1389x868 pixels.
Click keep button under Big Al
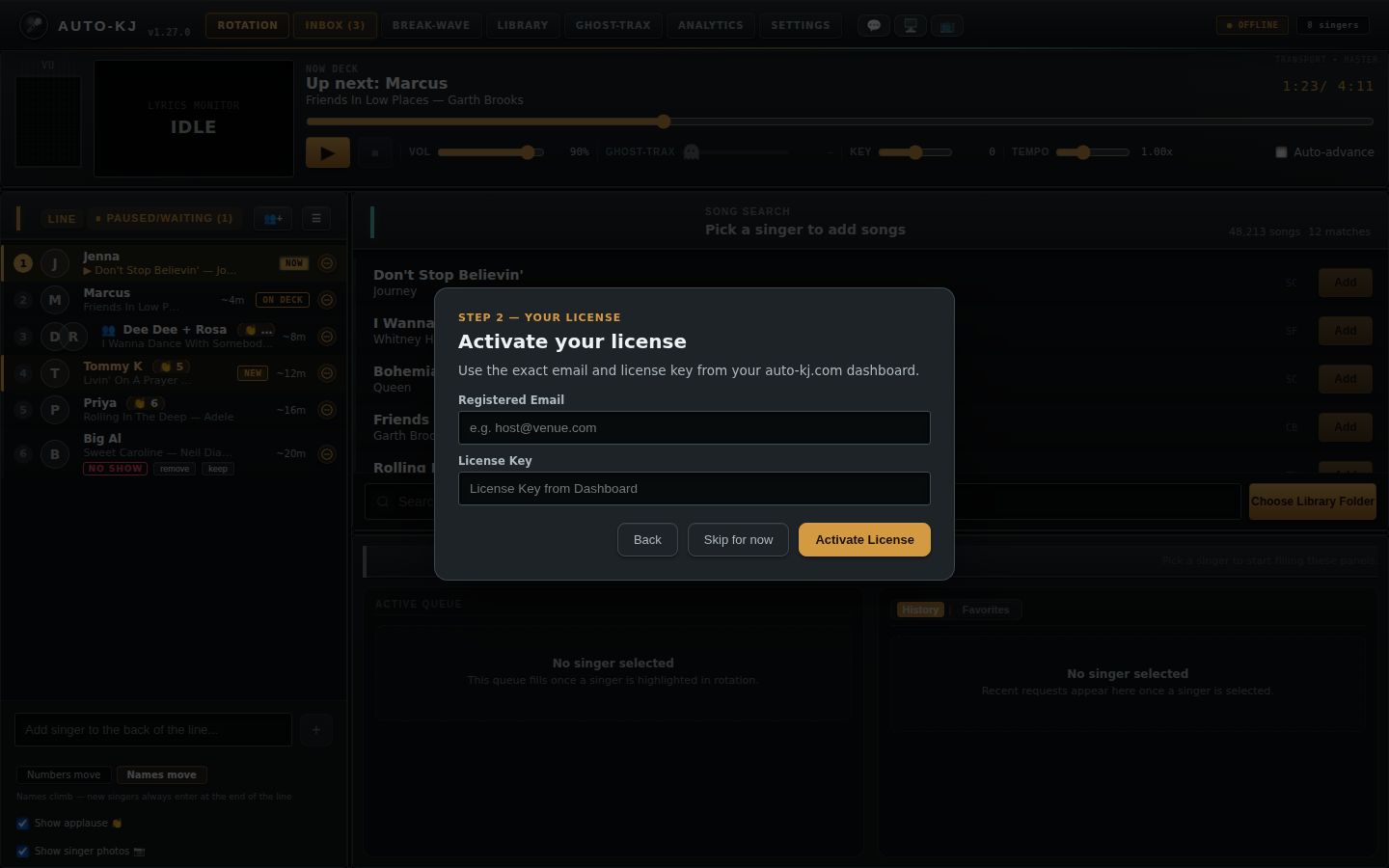[x=218, y=469]
